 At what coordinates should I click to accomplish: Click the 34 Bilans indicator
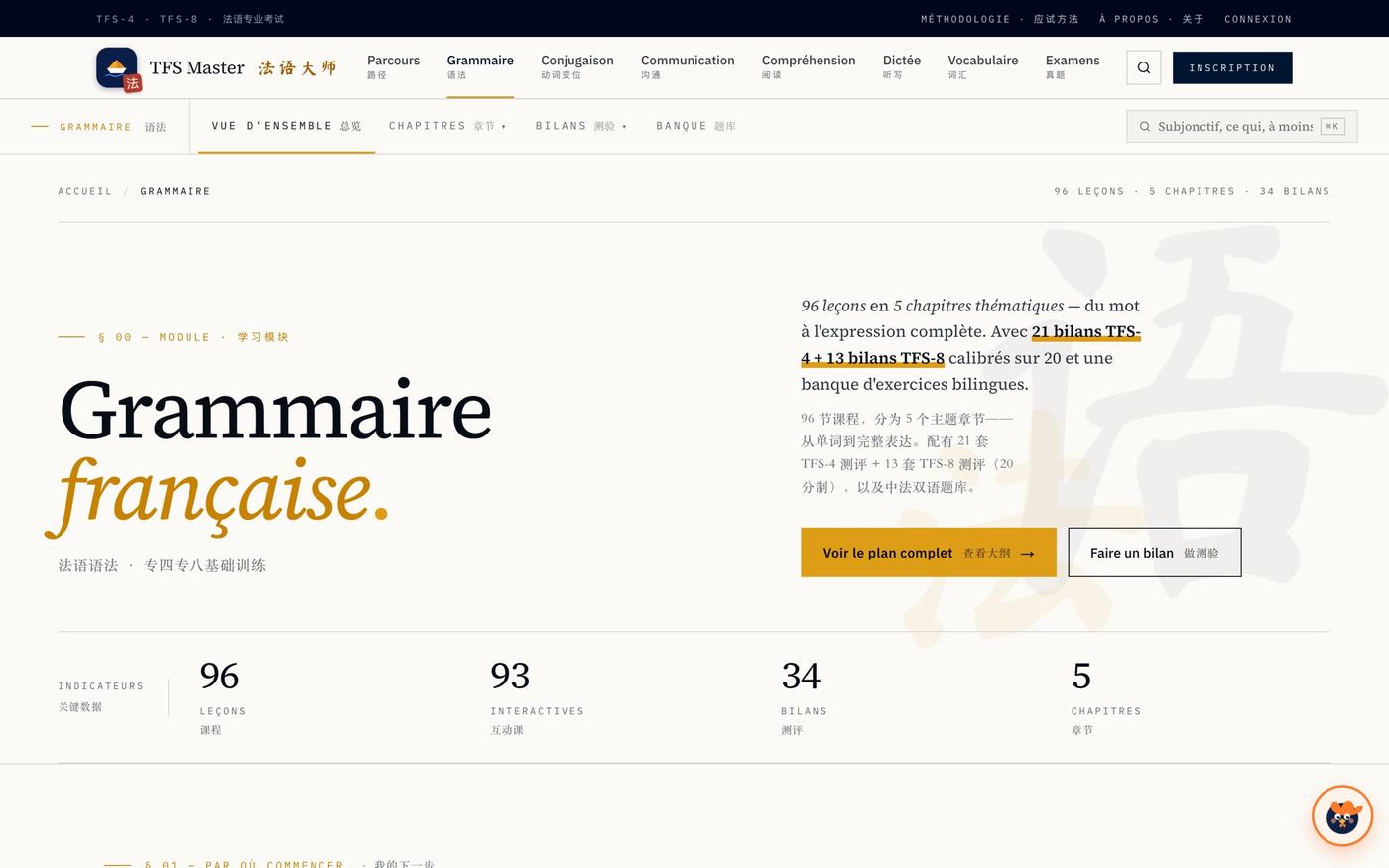point(804,697)
